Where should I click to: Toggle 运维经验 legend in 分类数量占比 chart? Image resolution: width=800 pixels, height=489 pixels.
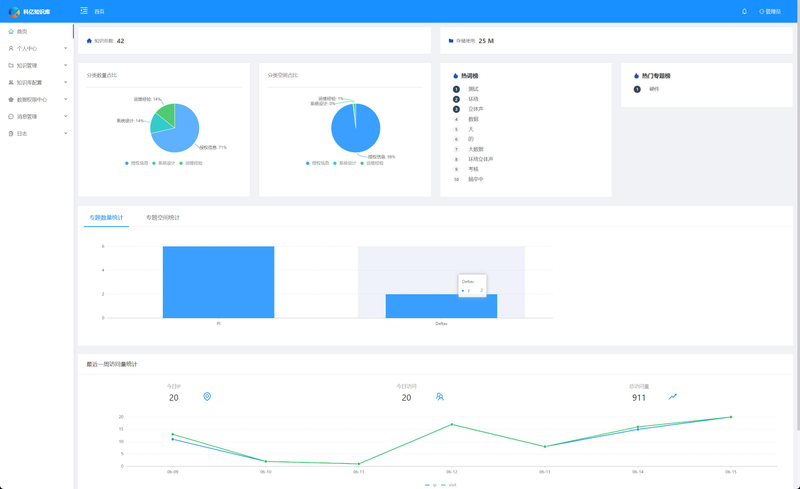191,162
